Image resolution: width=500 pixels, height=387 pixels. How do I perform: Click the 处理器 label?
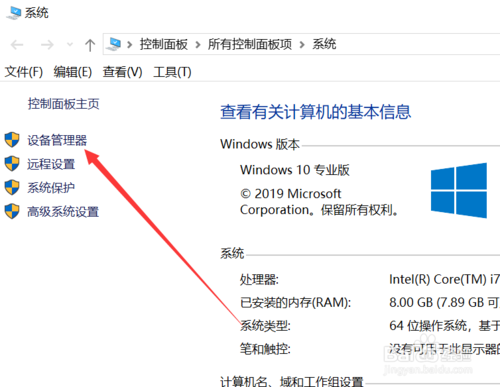pyautogui.click(x=259, y=279)
